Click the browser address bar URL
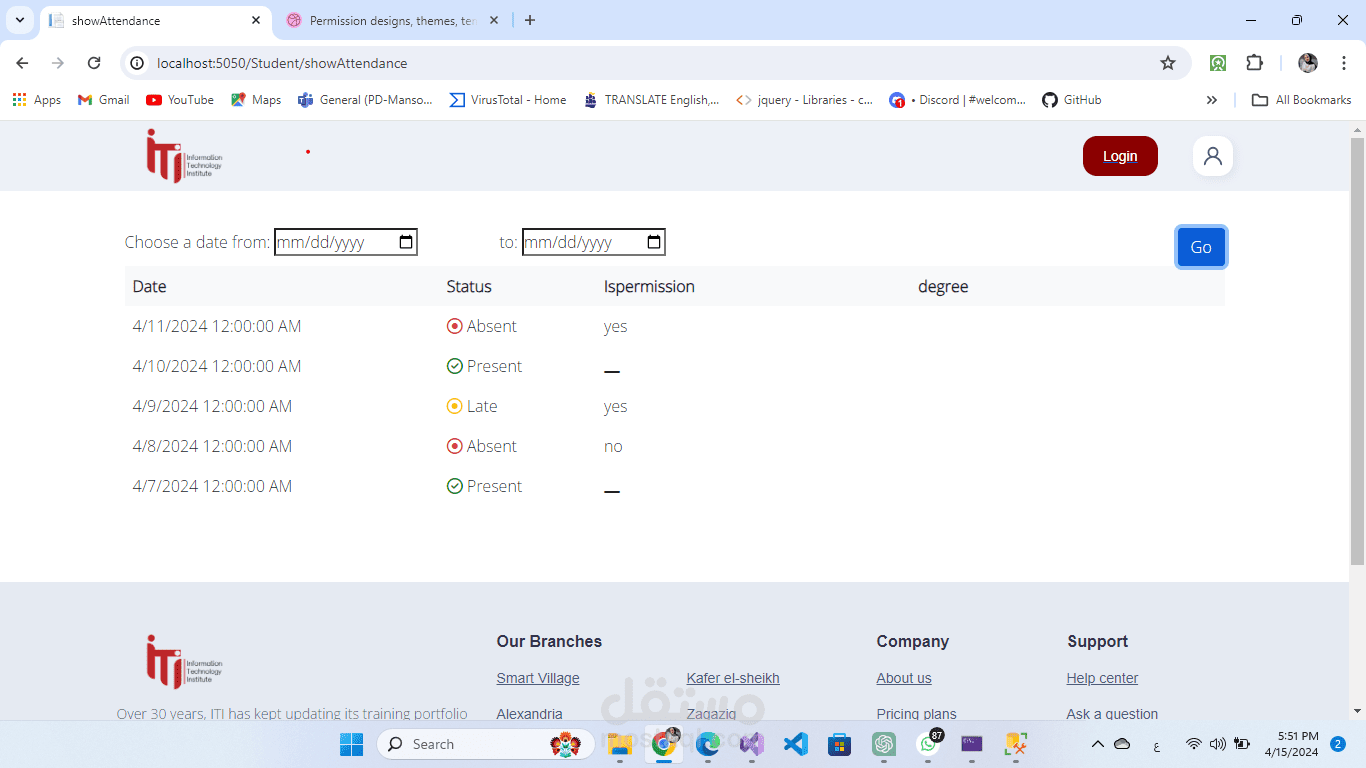The width and height of the screenshot is (1366, 768). 282,63
